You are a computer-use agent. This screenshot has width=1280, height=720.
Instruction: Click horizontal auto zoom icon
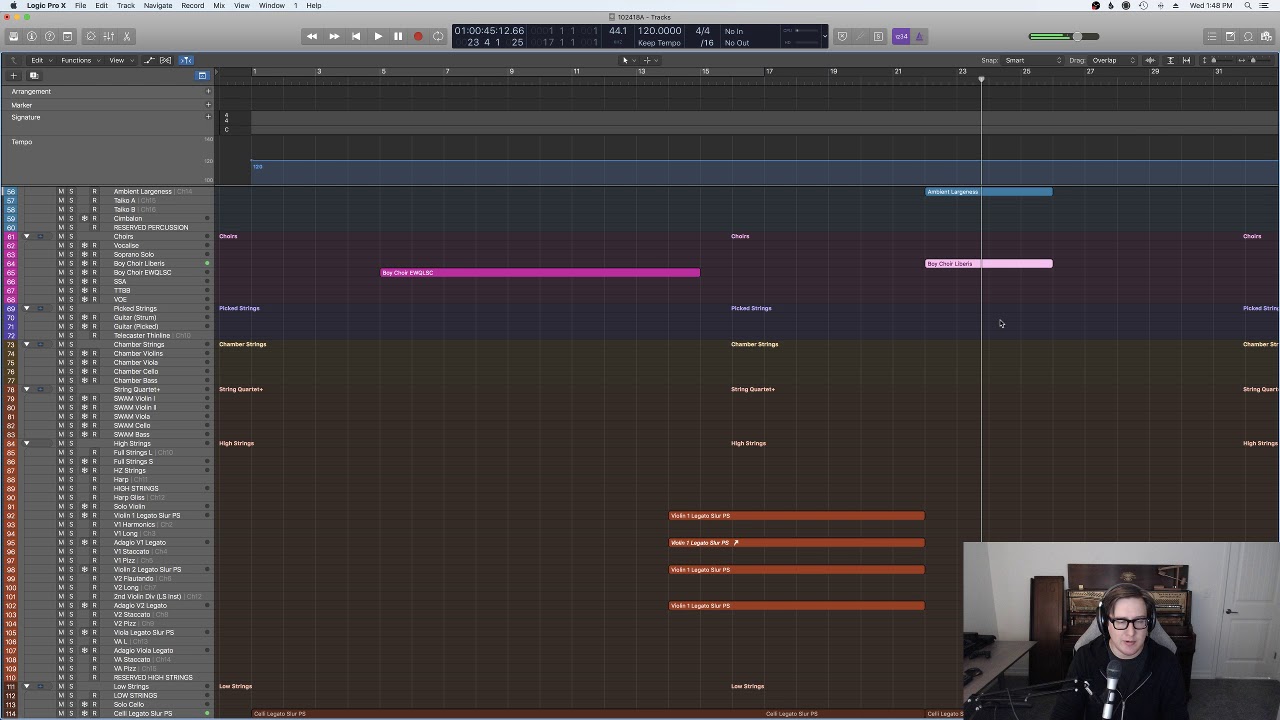pos(1186,60)
